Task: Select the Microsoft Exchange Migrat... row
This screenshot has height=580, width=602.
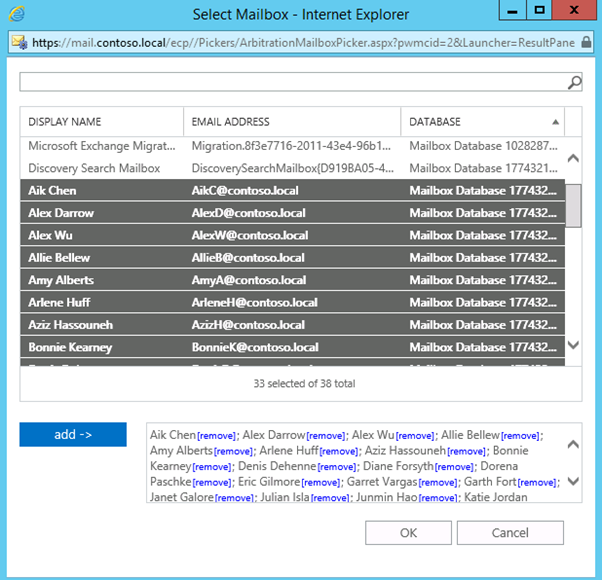Action: 293,146
